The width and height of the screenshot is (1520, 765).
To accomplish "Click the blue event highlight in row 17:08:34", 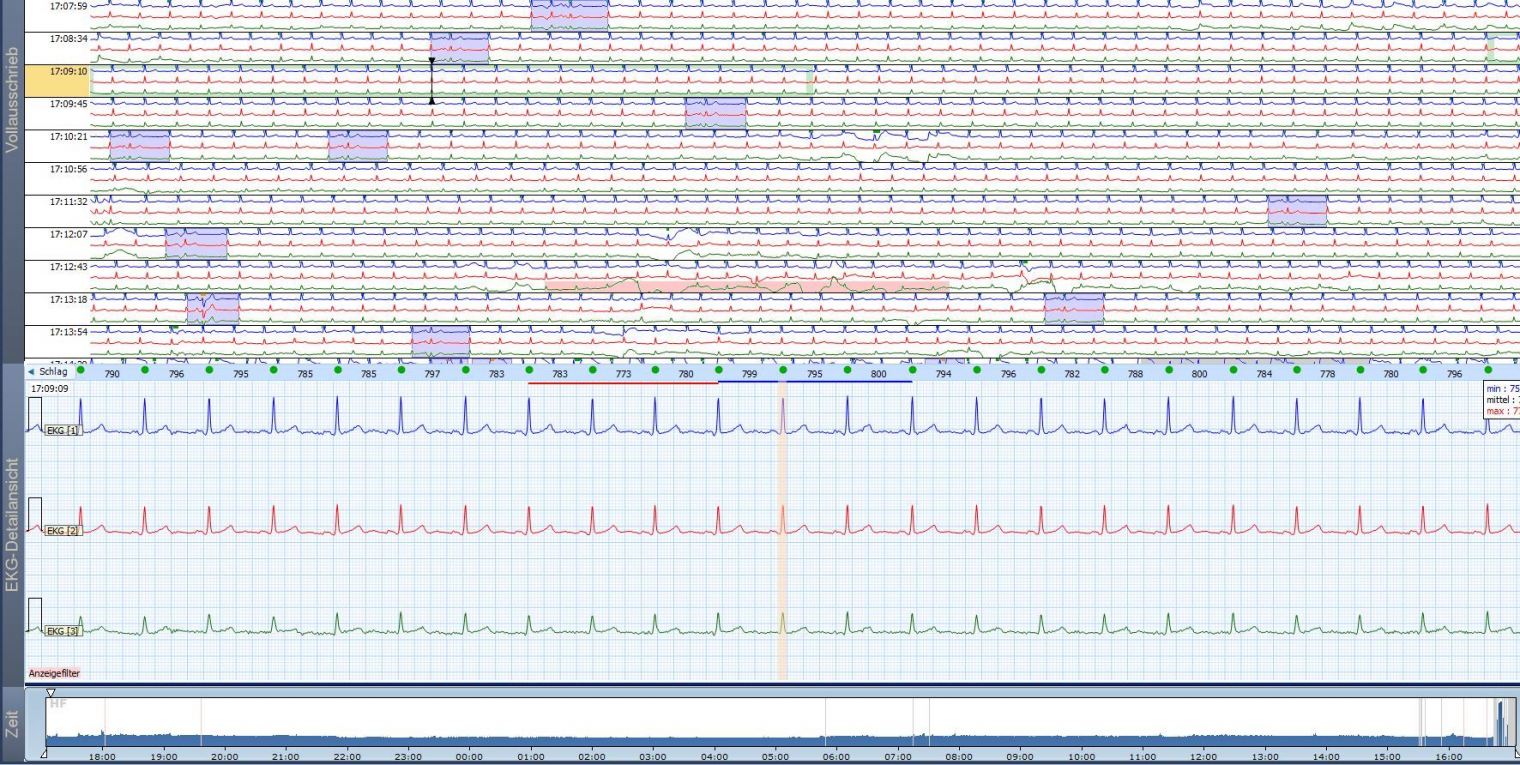I will 459,47.
